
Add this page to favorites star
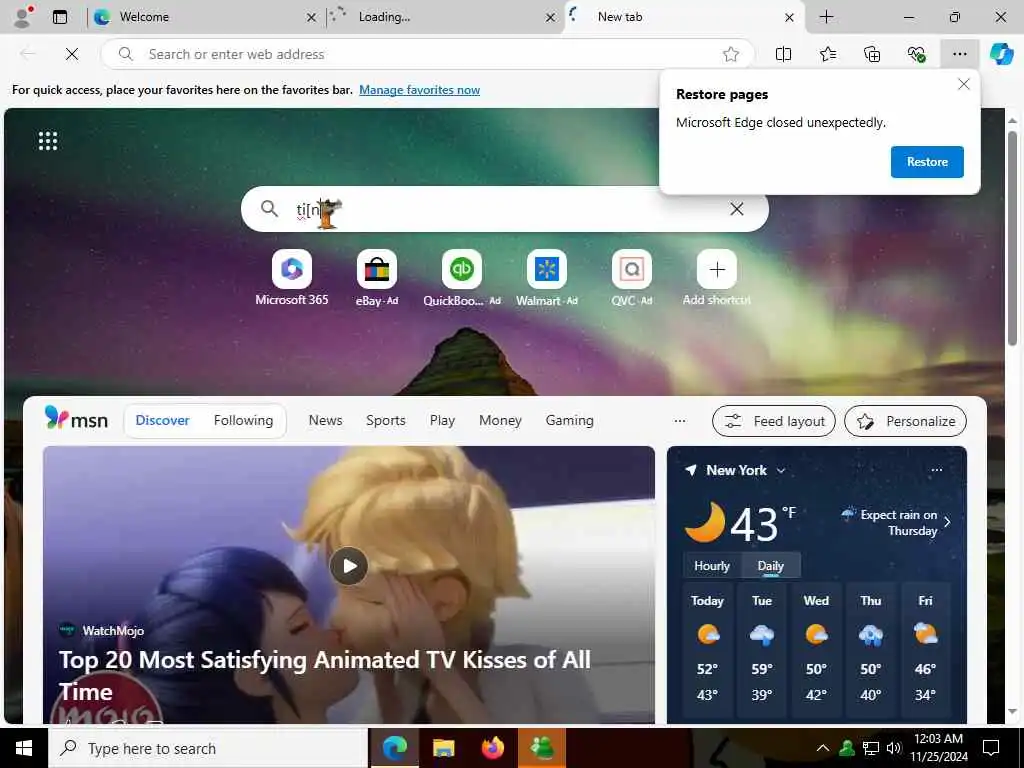tap(731, 54)
